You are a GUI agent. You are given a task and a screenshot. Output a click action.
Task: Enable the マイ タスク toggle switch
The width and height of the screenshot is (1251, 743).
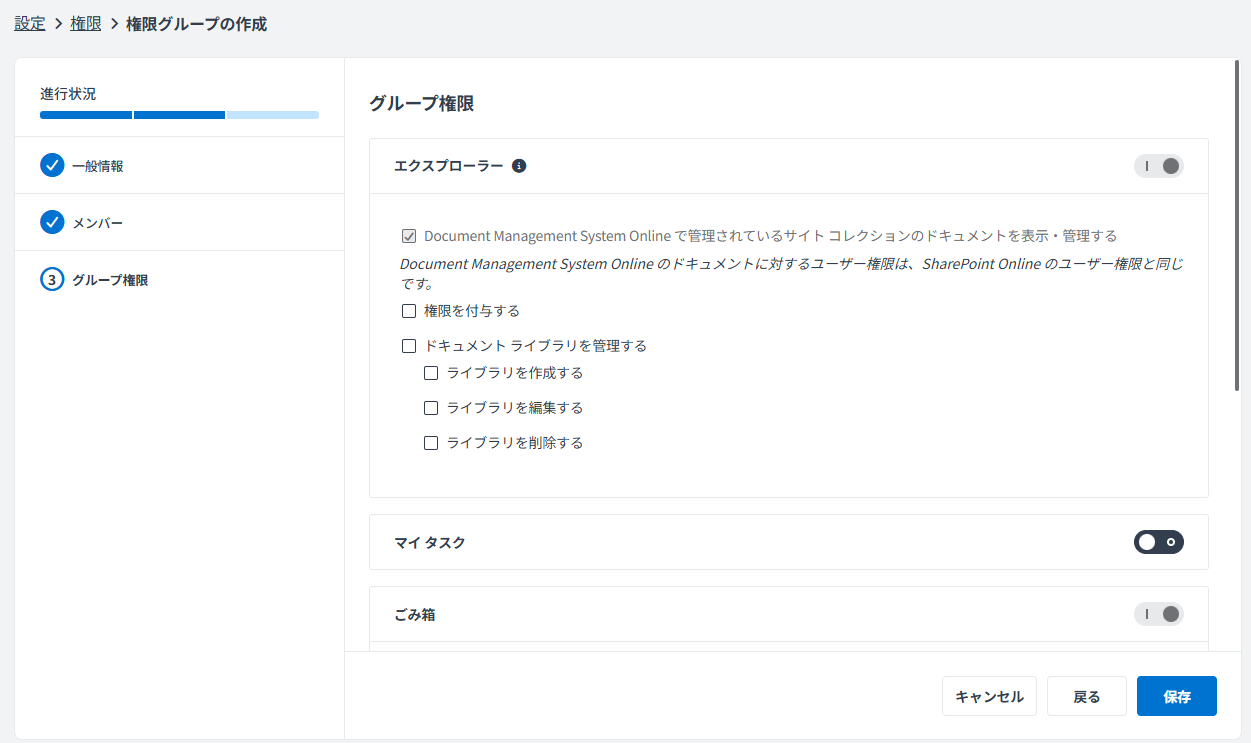(x=1158, y=542)
